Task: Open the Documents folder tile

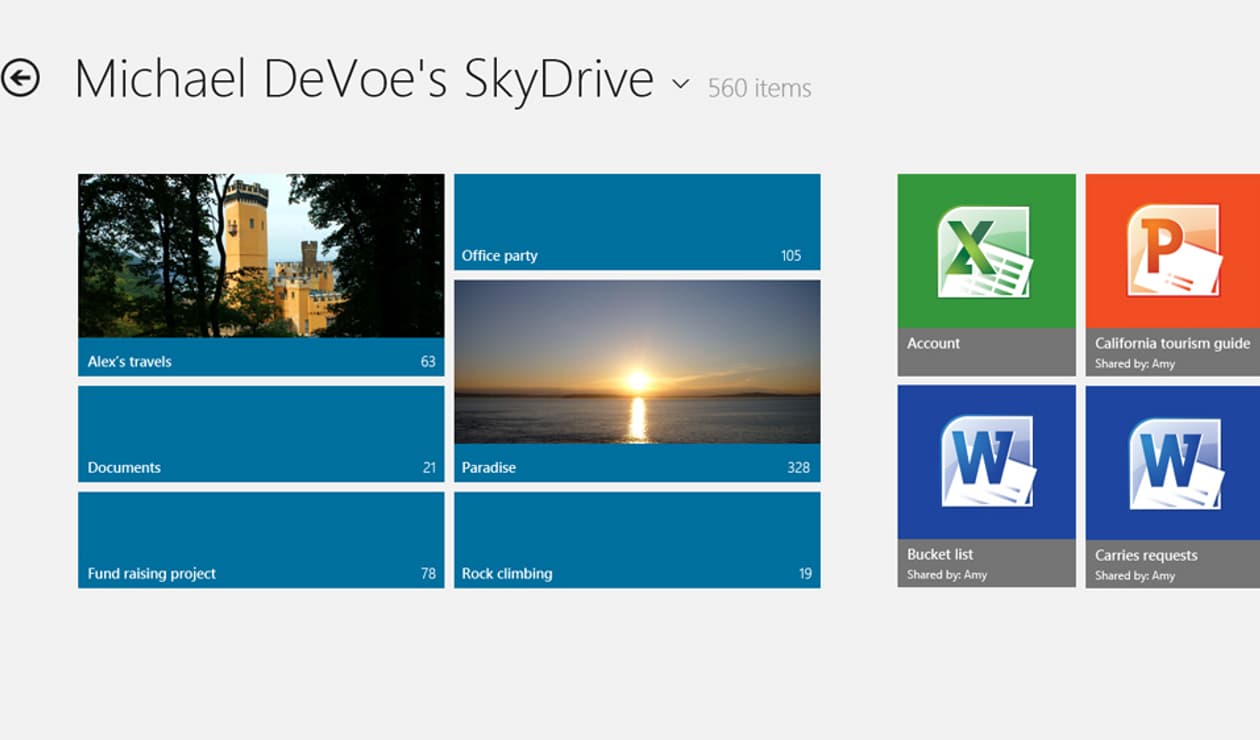Action: click(x=261, y=434)
